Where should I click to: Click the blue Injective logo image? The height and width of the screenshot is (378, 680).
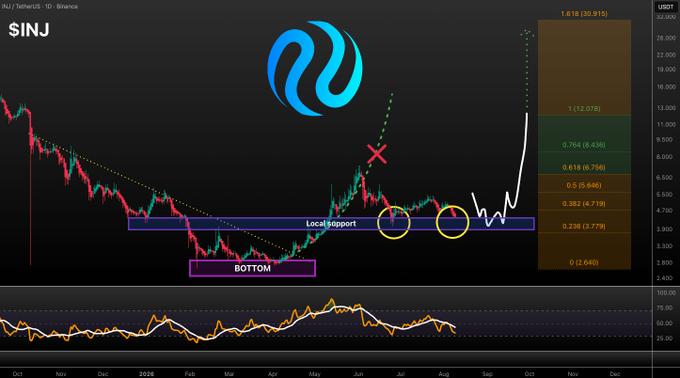[x=315, y=68]
